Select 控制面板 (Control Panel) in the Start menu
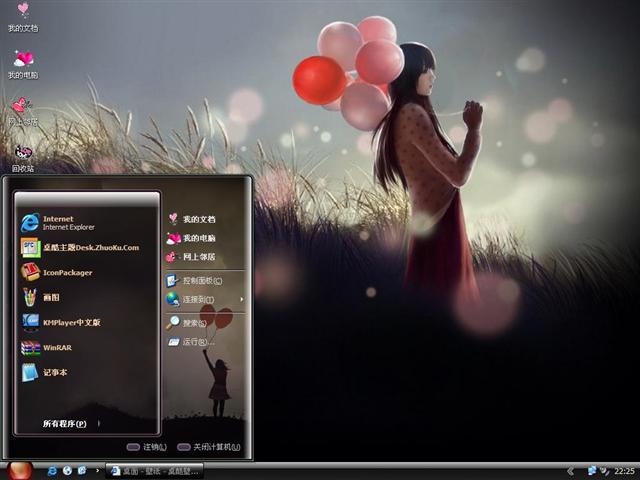This screenshot has width=640, height=480. [x=200, y=280]
